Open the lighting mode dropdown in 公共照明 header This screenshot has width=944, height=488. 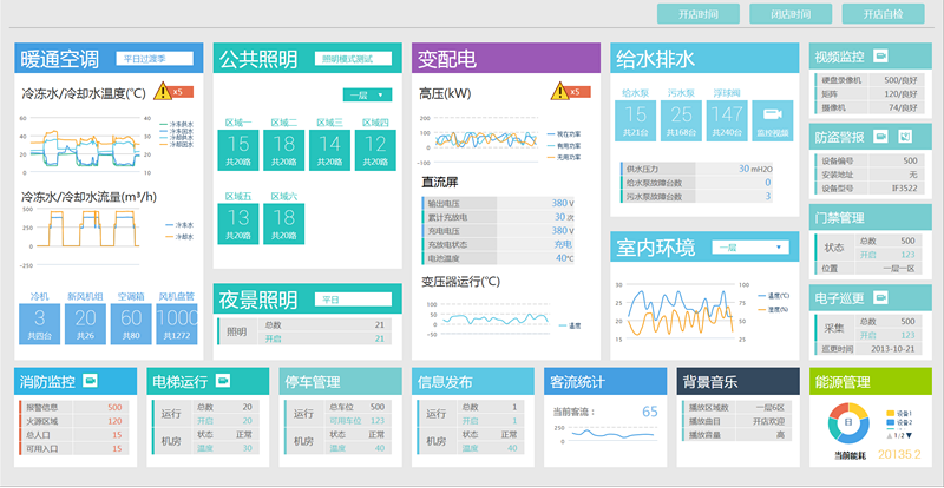point(352,59)
